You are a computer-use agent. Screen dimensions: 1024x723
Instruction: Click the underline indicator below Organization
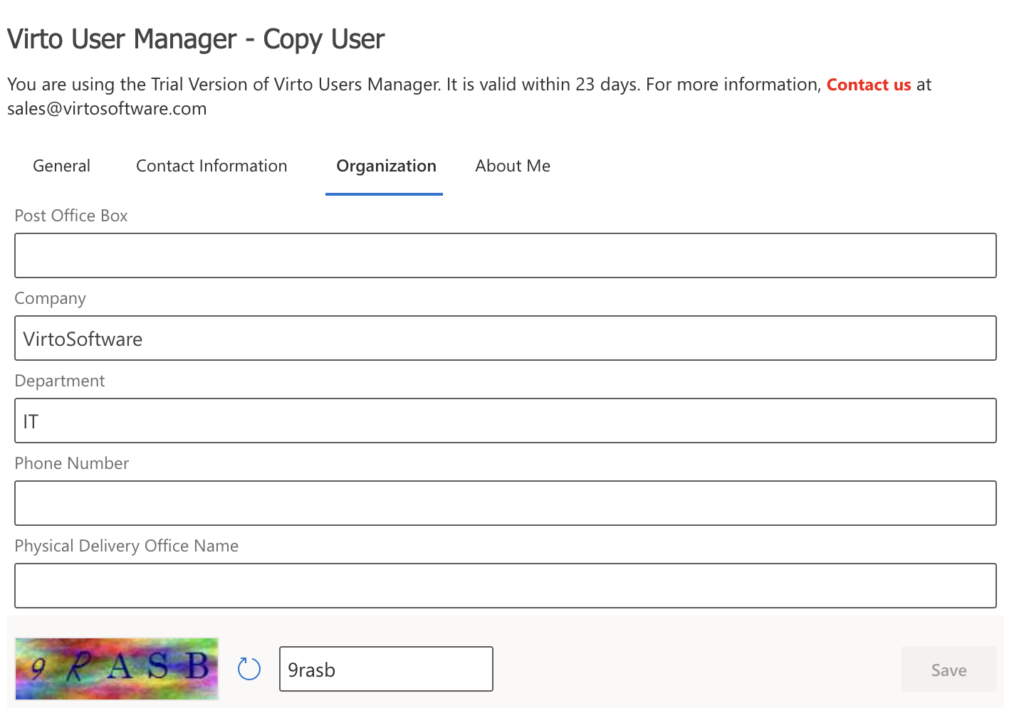(x=384, y=192)
